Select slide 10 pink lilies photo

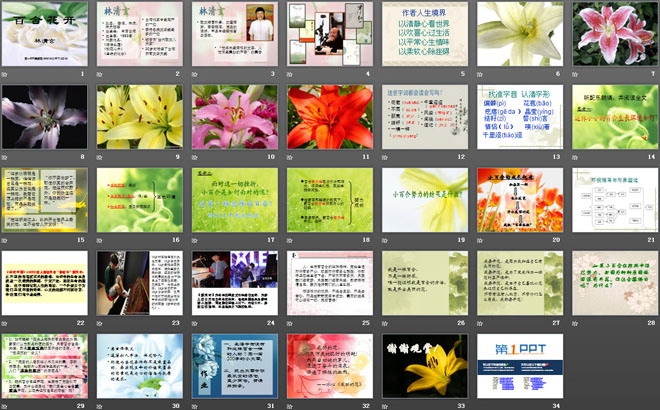pyautogui.click(x=235, y=117)
